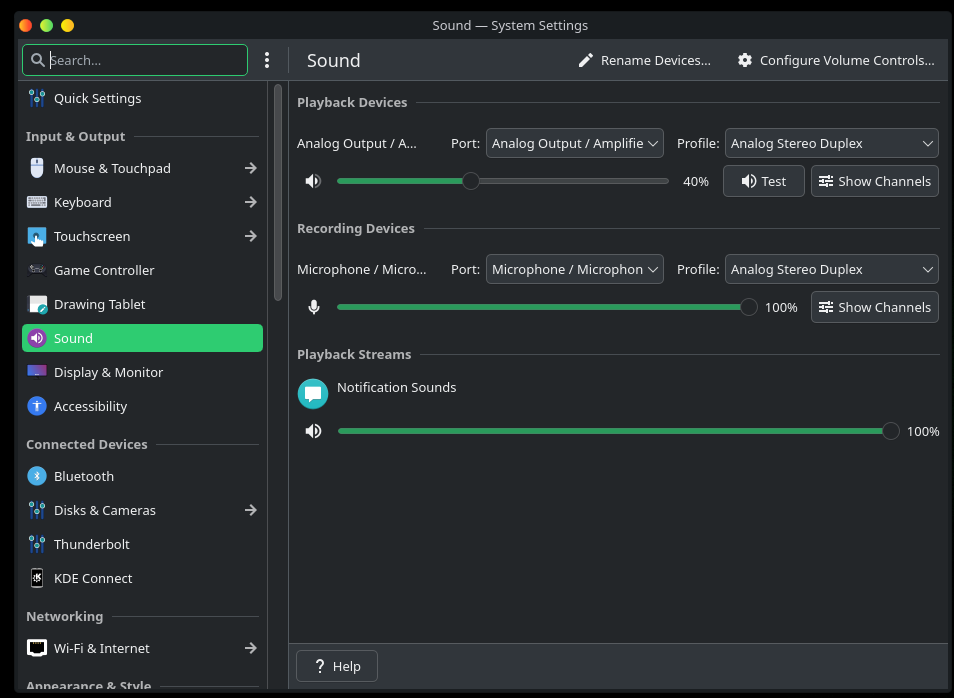Open Game Controller settings
The image size is (954, 698).
tap(104, 270)
